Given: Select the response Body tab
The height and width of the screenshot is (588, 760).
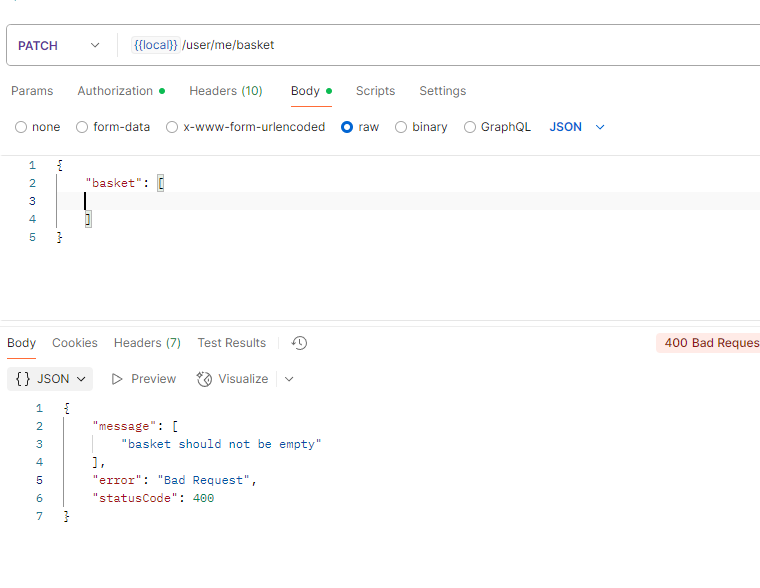Looking at the screenshot, I should click(x=21, y=343).
